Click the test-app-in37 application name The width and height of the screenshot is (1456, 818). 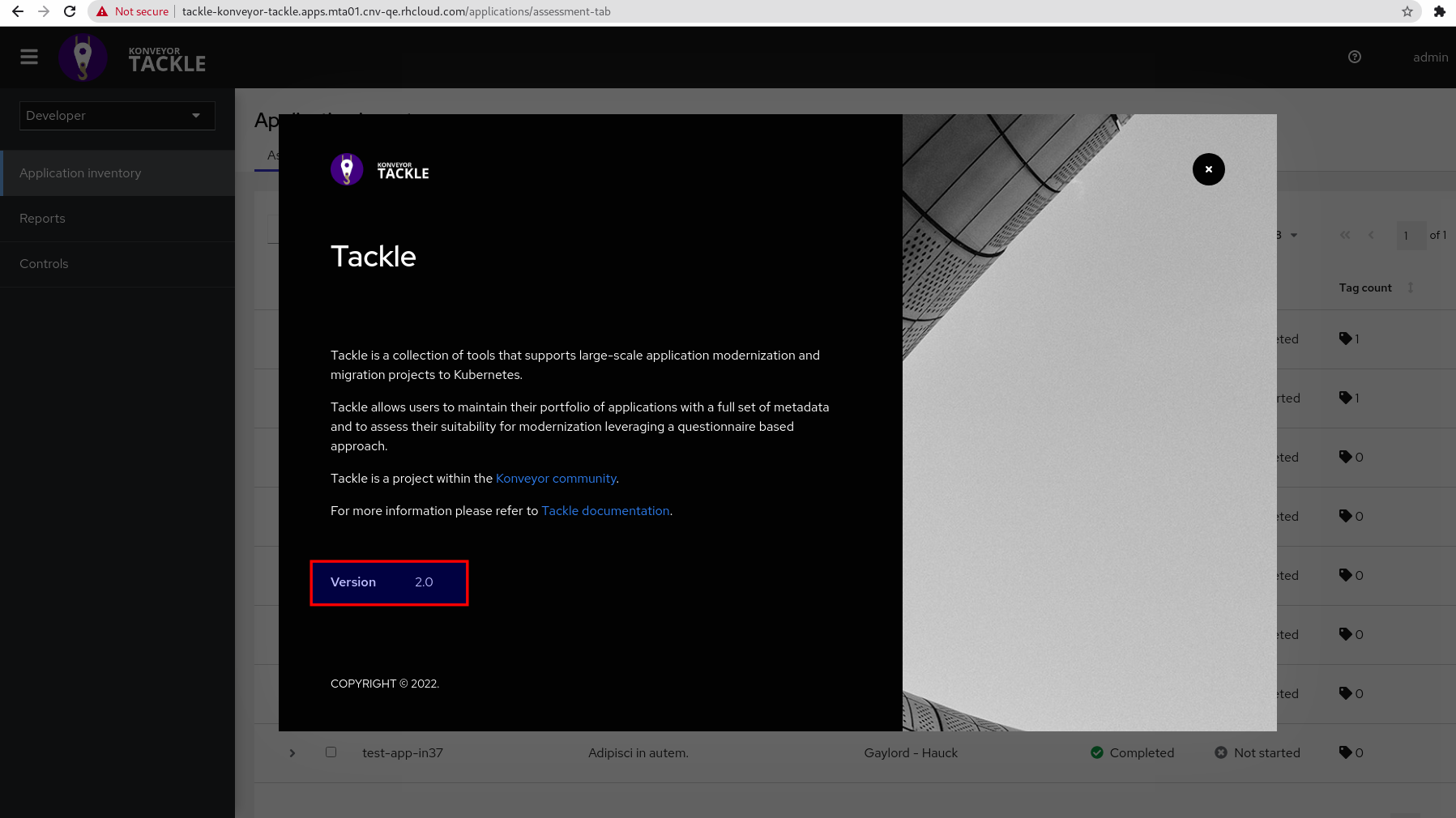403,753
